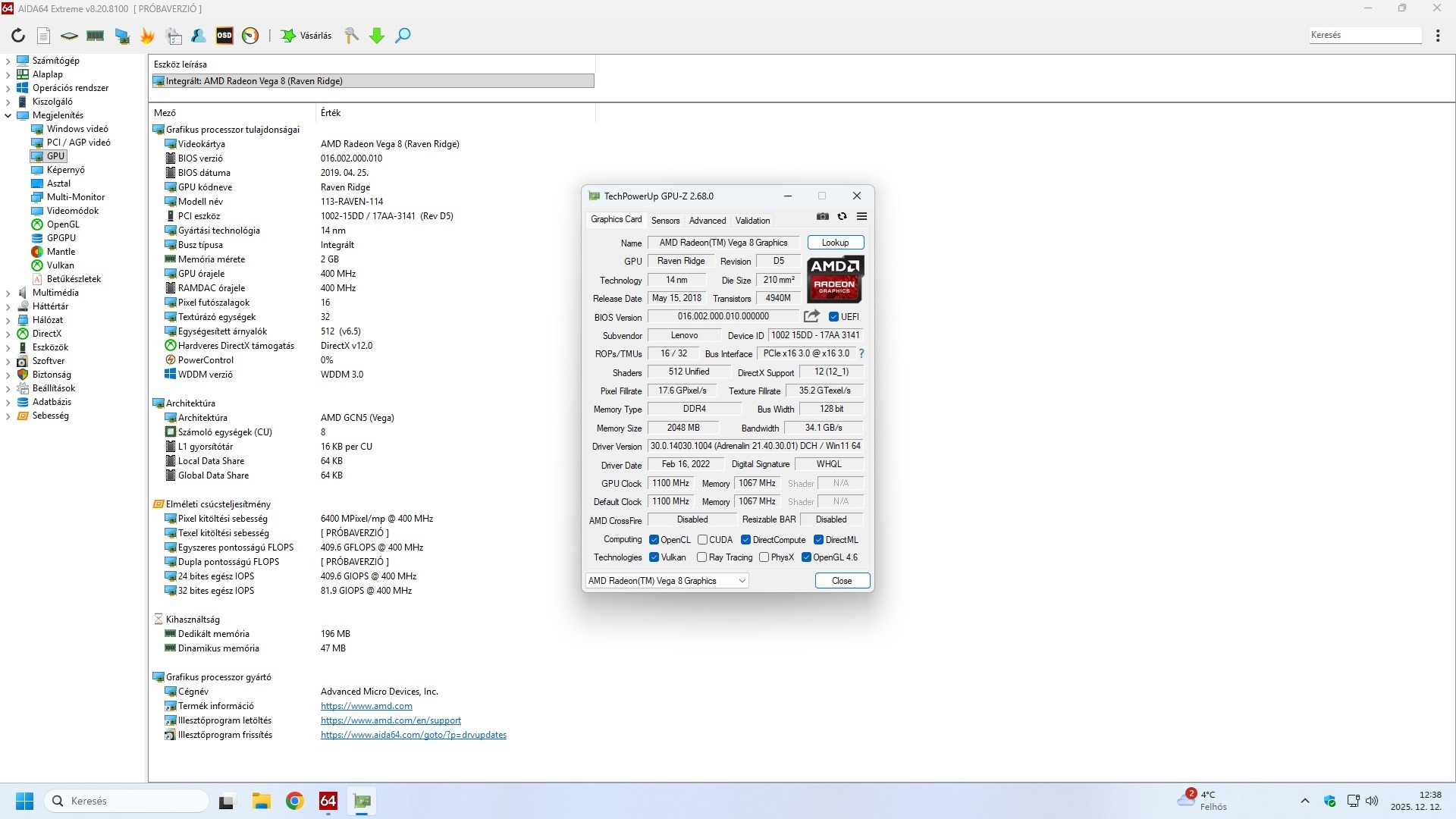Image resolution: width=1456 pixels, height=819 pixels.
Task: Click the GPU-Z refresh icon
Action: [x=842, y=217]
